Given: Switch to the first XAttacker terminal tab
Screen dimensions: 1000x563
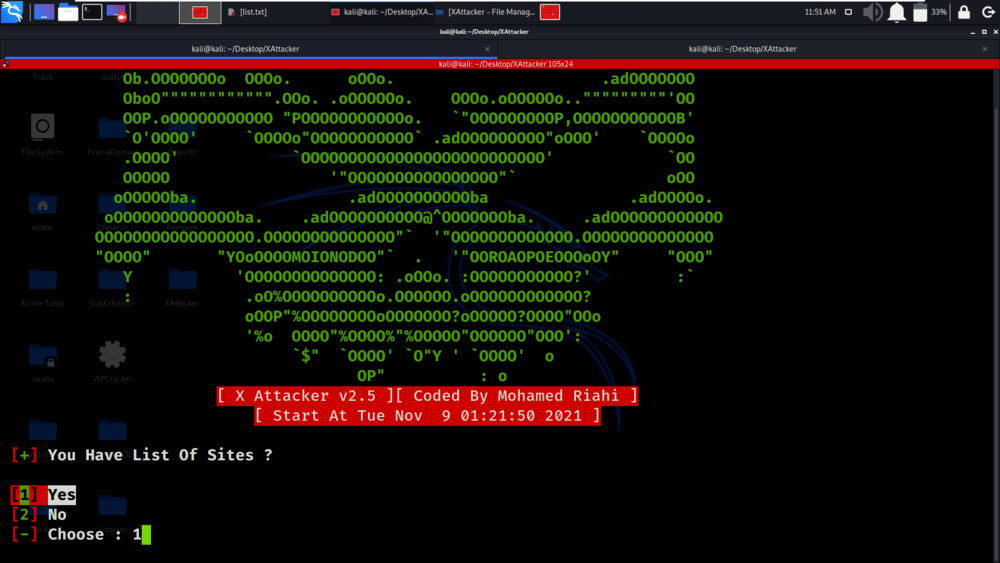Looking at the screenshot, I should [246, 49].
